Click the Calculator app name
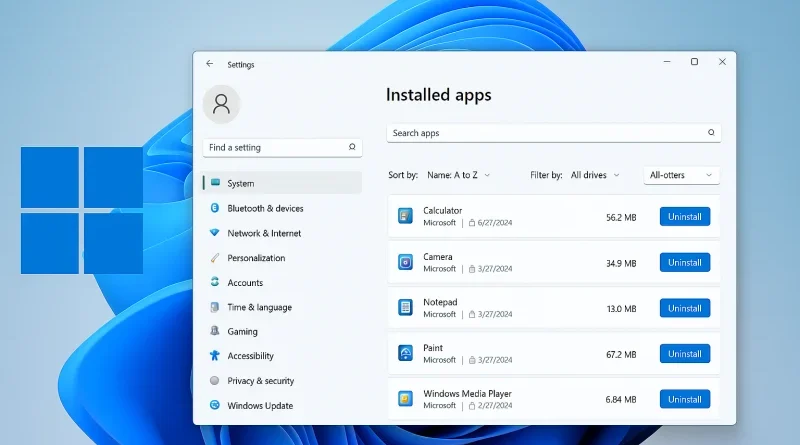 (442, 210)
